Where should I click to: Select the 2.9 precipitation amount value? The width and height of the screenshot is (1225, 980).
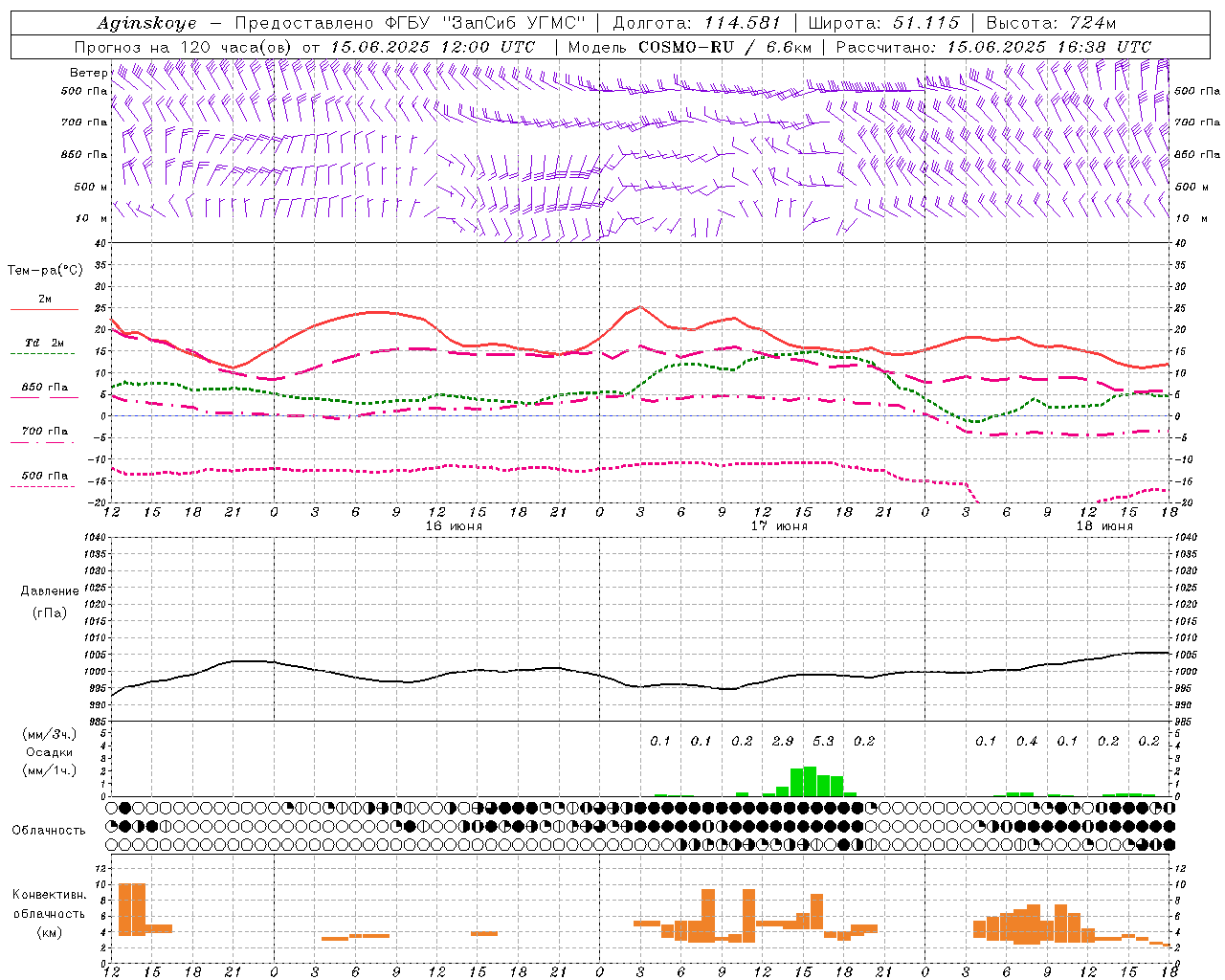(x=782, y=741)
